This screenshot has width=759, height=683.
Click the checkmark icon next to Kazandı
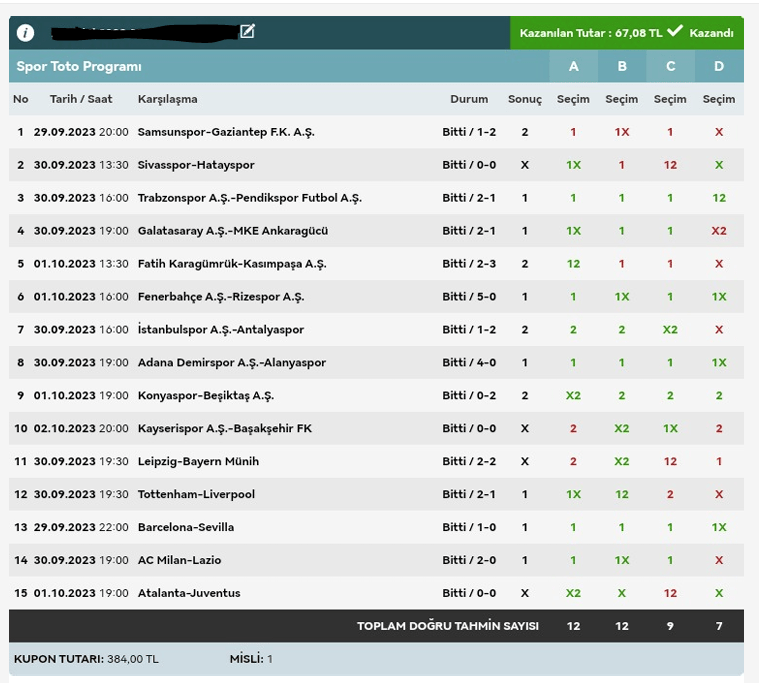[x=675, y=32]
